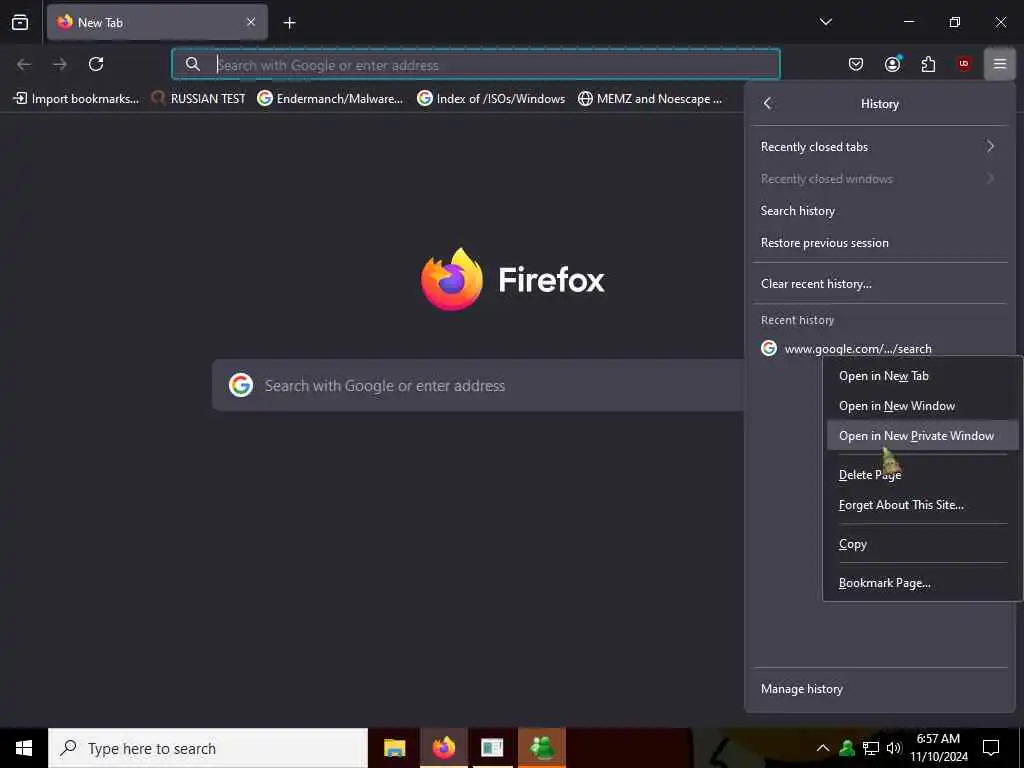Click the taskbar Type here to search box
Screen dimensions: 1024x768
pyautogui.click(x=208, y=748)
